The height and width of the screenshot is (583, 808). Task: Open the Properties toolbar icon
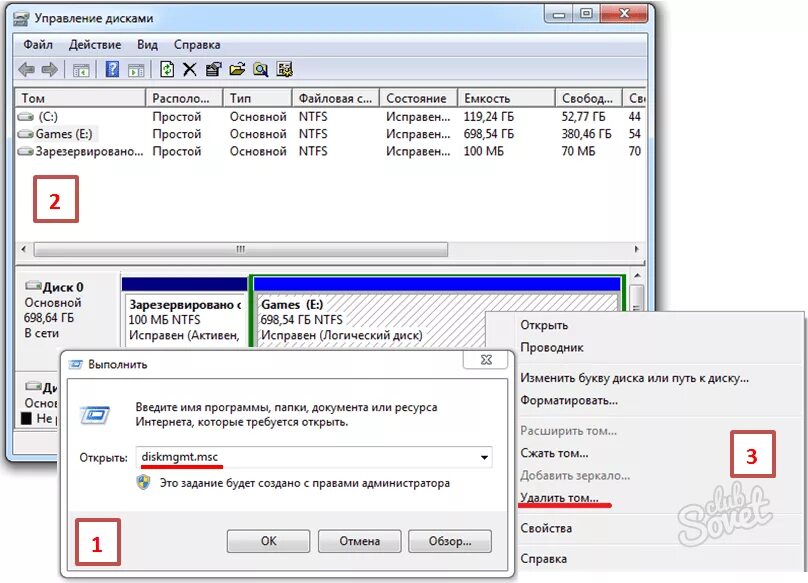(213, 69)
